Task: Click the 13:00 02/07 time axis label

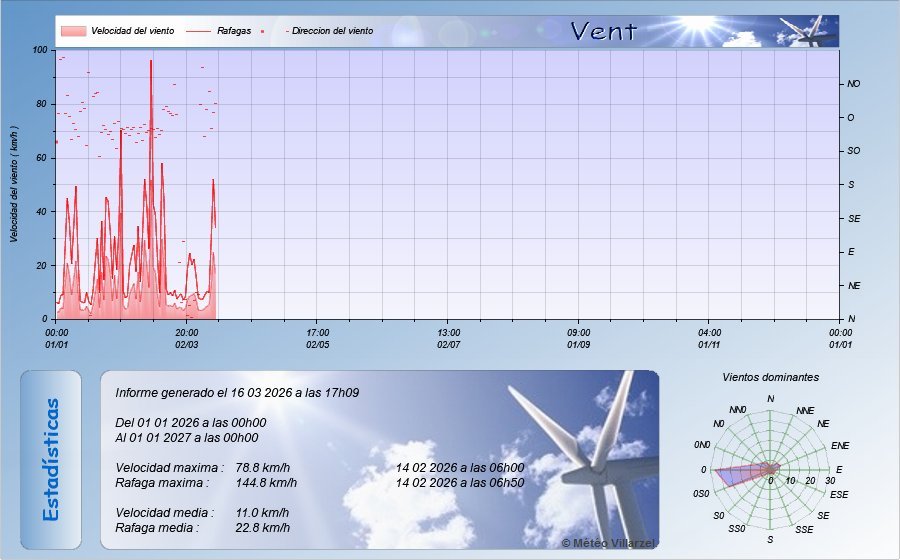Action: [x=449, y=338]
